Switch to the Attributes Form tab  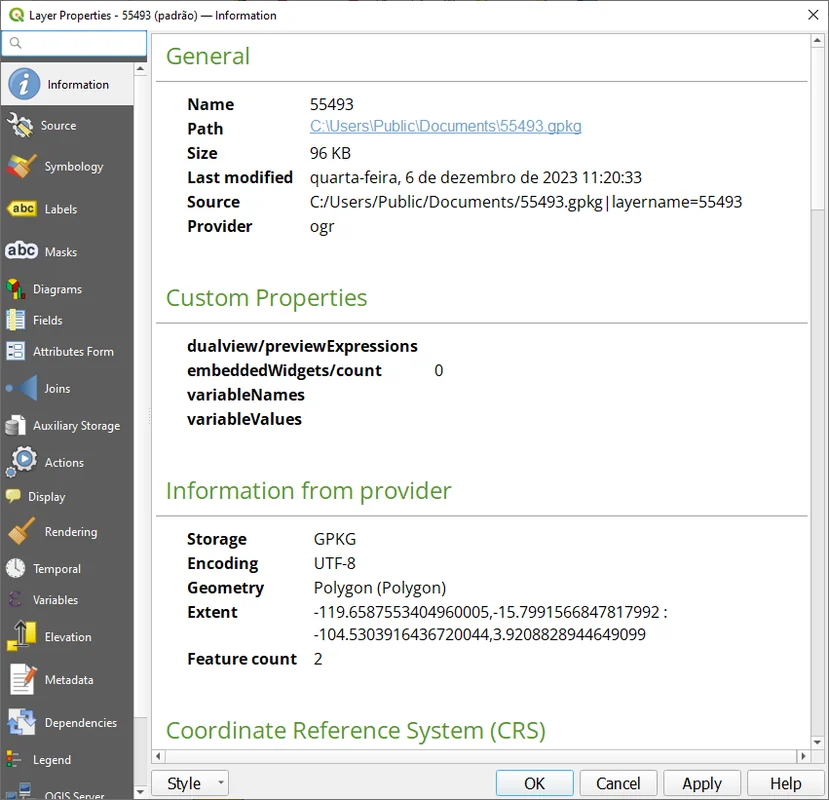tap(72, 352)
